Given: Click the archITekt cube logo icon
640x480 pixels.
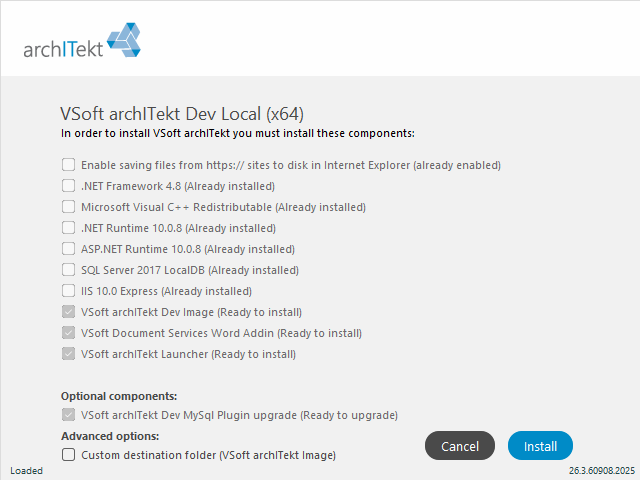Looking at the screenshot, I should tap(124, 40).
